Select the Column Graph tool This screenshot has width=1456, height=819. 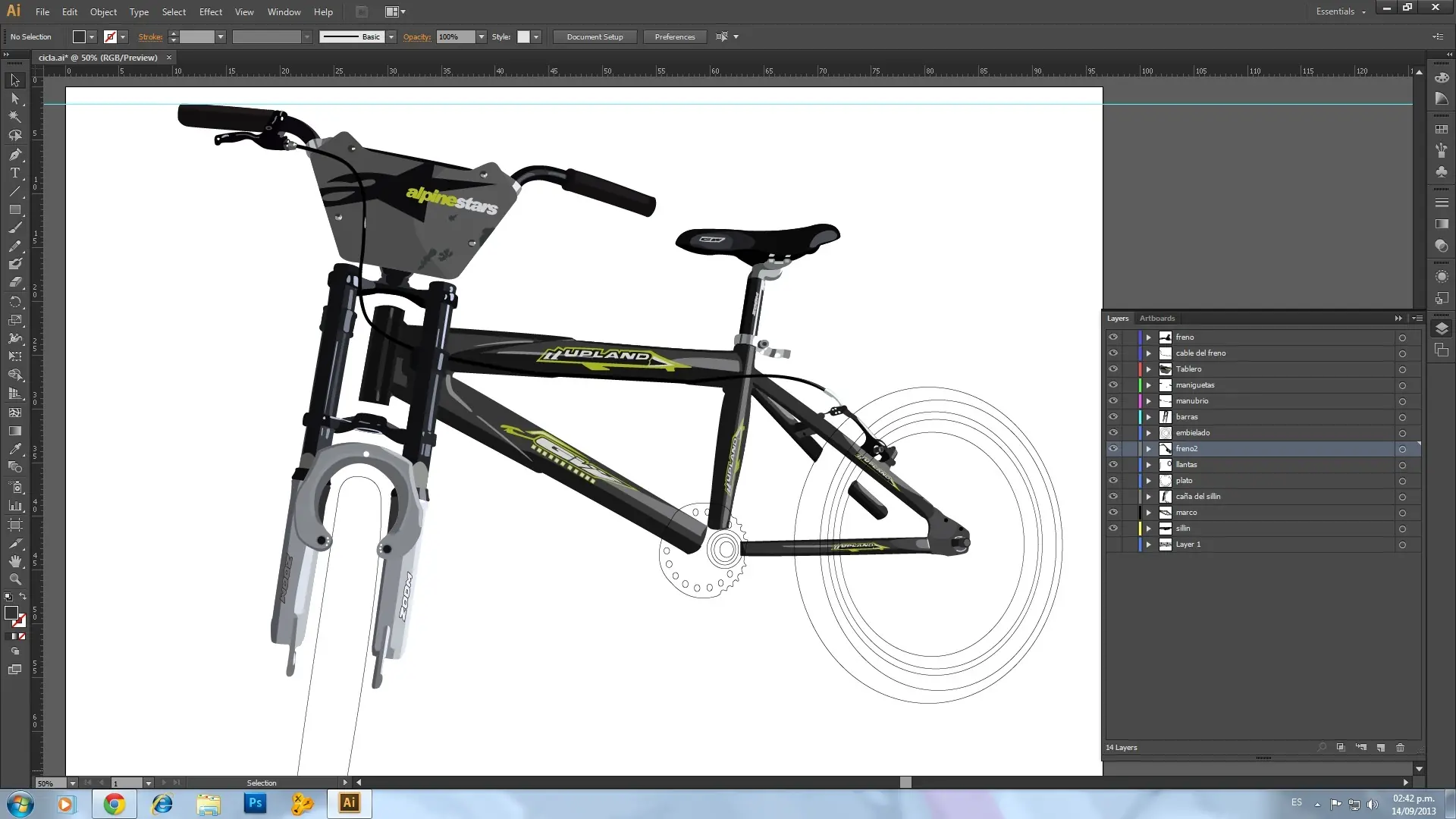click(x=15, y=505)
